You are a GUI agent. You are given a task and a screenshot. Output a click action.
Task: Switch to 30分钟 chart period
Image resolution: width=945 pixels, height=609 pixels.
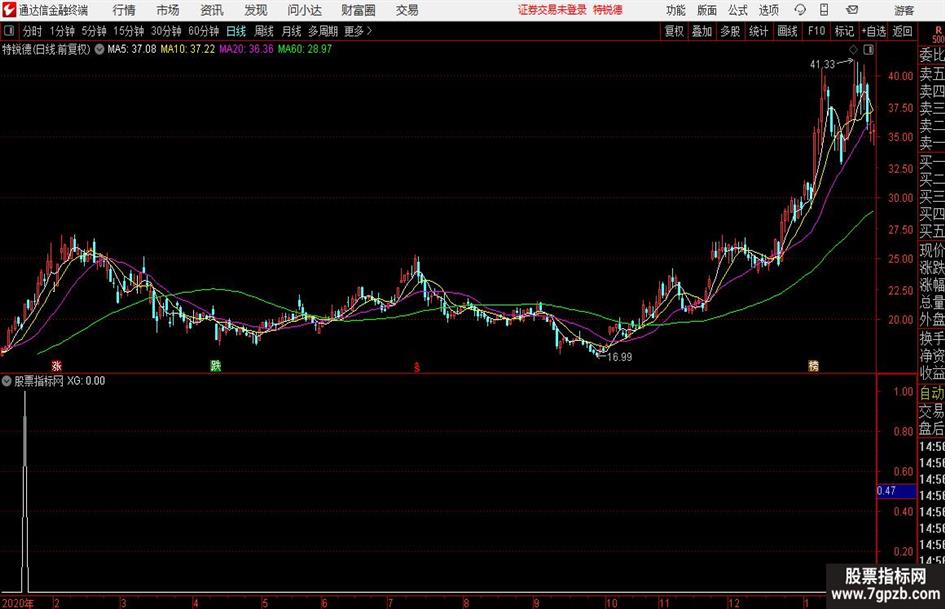click(166, 31)
